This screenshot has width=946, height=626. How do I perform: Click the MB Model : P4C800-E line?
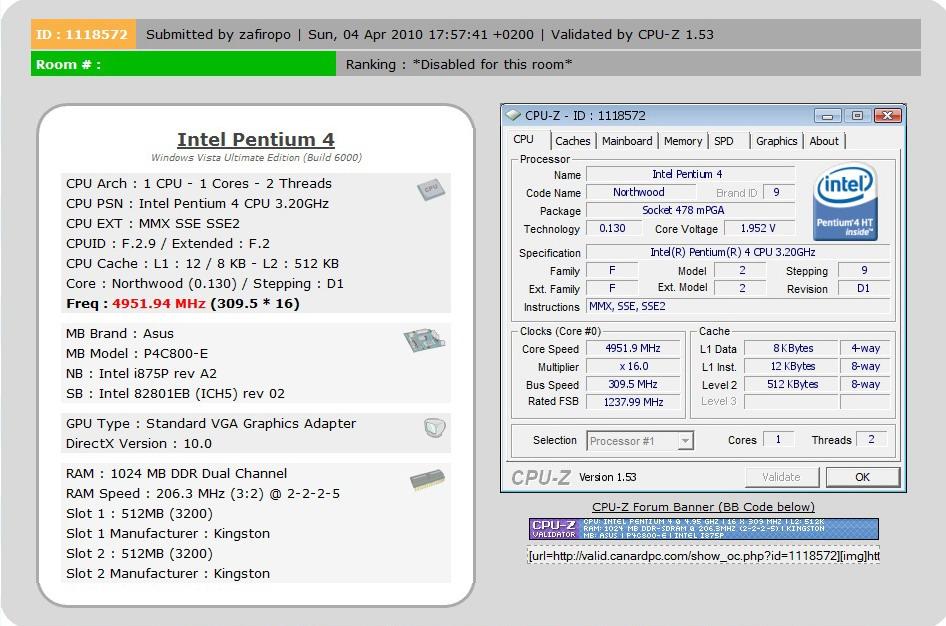137,353
